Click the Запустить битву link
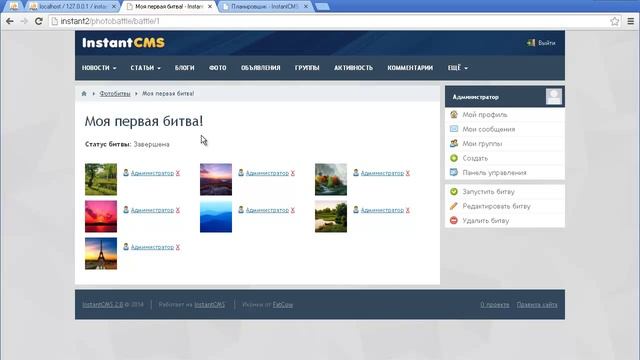Viewport: 640px width, 360px height. [488, 191]
